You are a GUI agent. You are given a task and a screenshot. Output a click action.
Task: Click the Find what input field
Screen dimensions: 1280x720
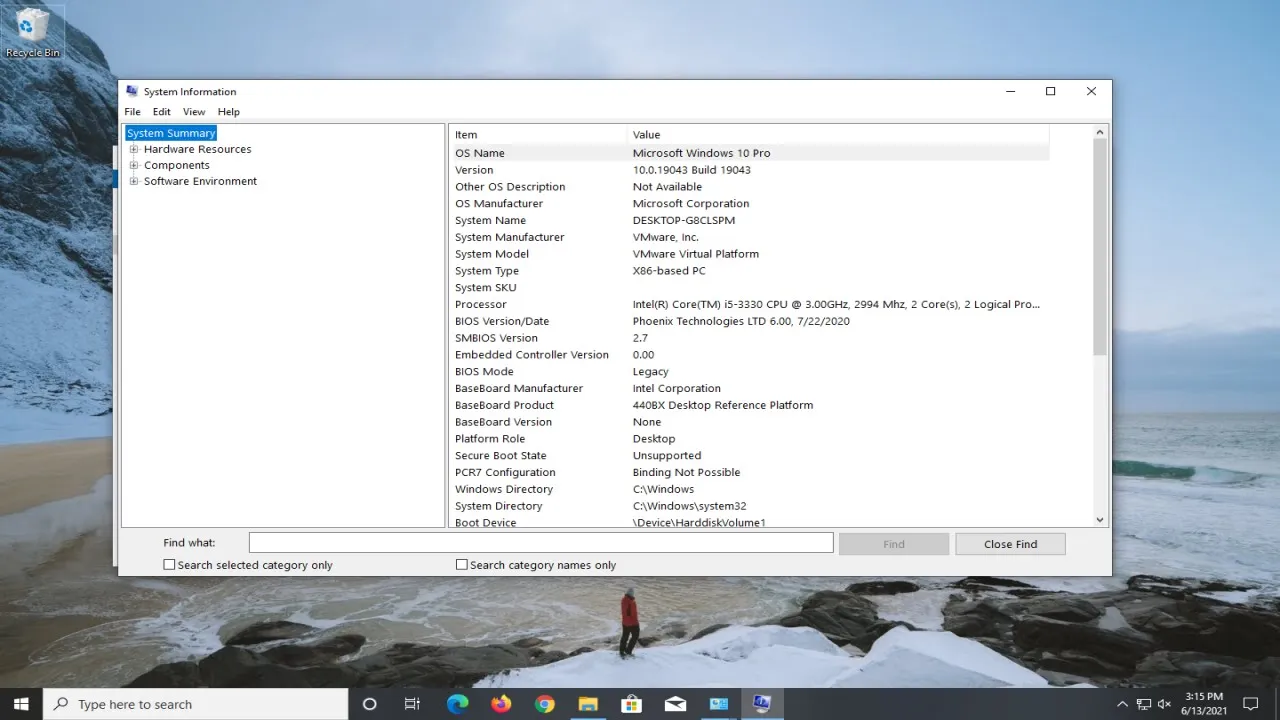pos(541,542)
